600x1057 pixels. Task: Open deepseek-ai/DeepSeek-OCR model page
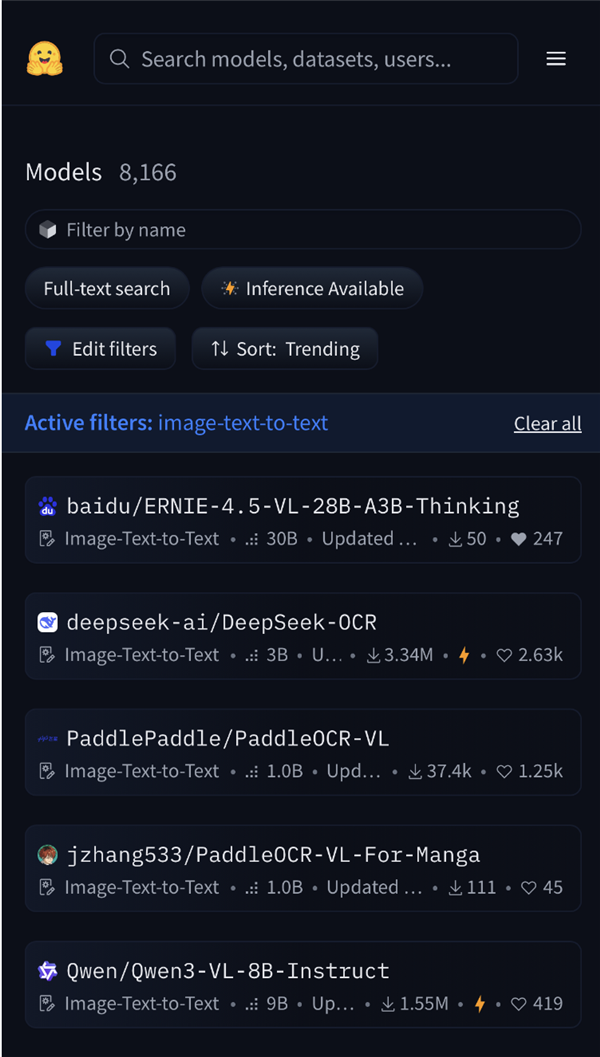tap(222, 623)
